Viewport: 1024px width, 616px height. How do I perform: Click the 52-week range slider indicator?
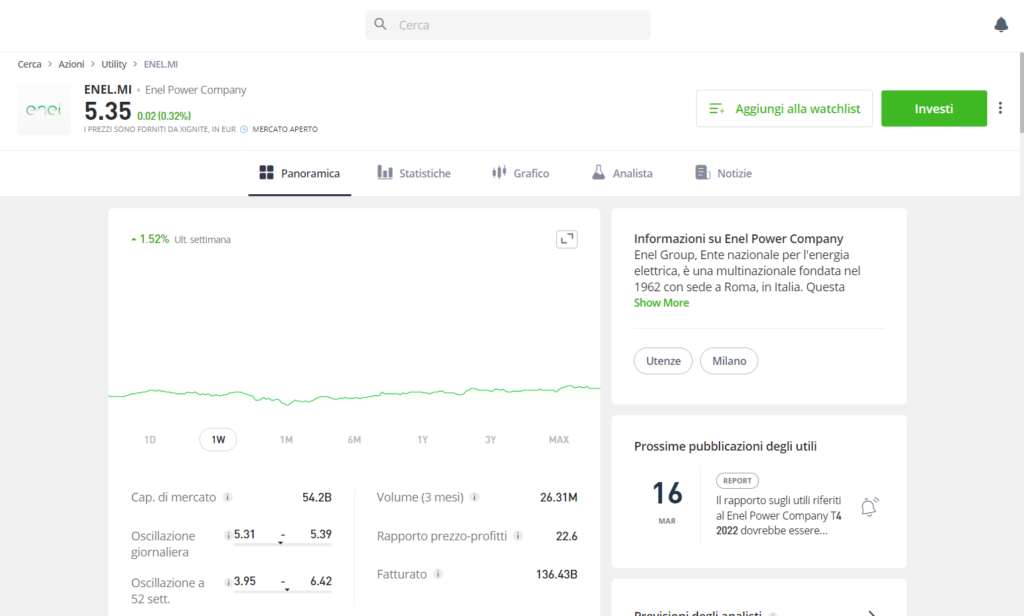tap(287, 589)
